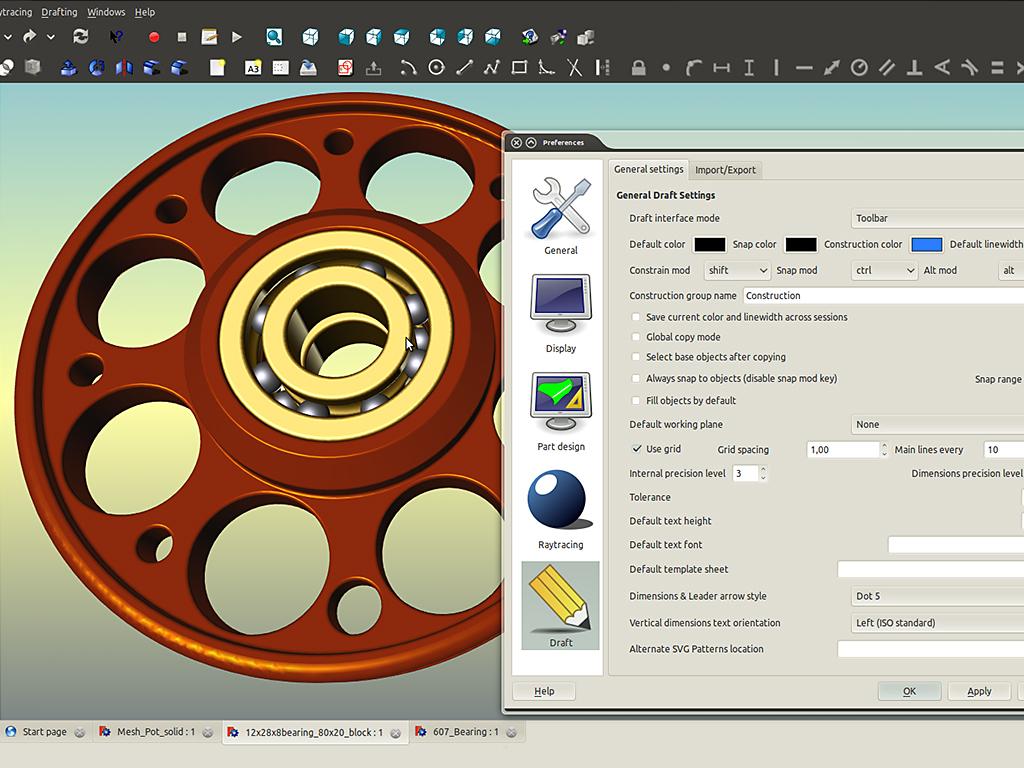Select the sketcher line tool
Screen dimensions: 1024x768
click(464, 67)
